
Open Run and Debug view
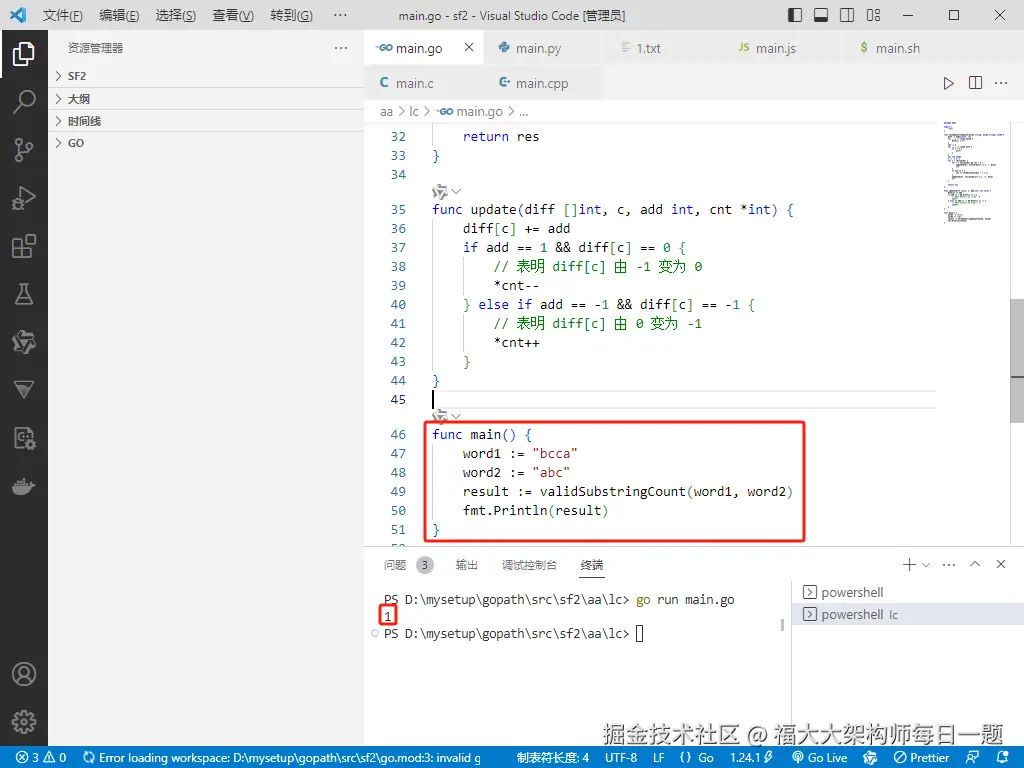[x=24, y=198]
